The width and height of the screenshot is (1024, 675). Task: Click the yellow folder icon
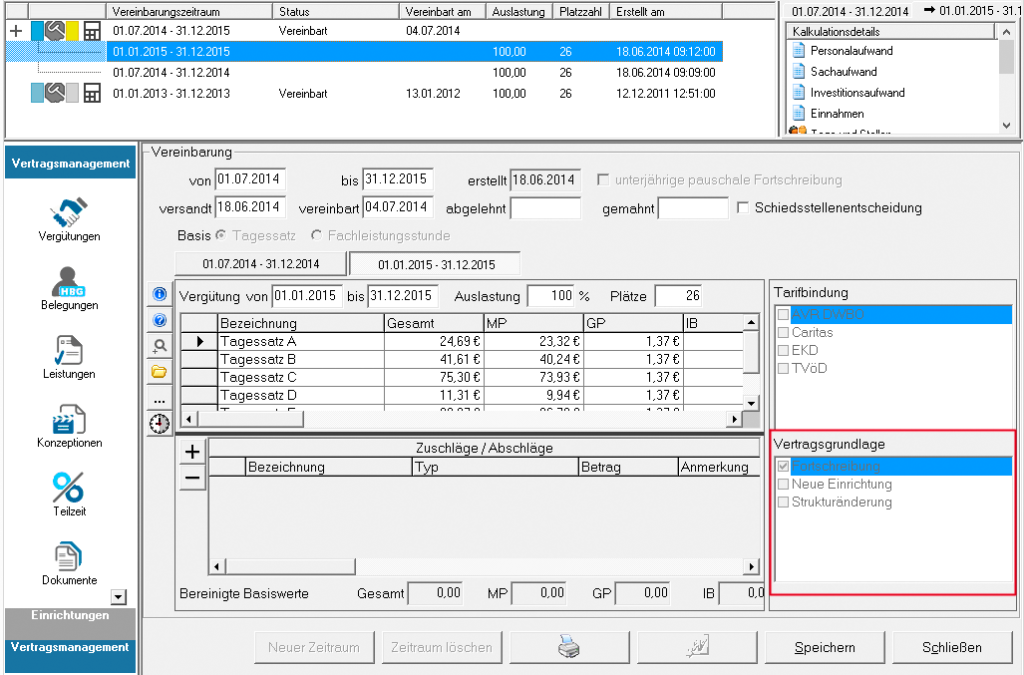click(159, 372)
